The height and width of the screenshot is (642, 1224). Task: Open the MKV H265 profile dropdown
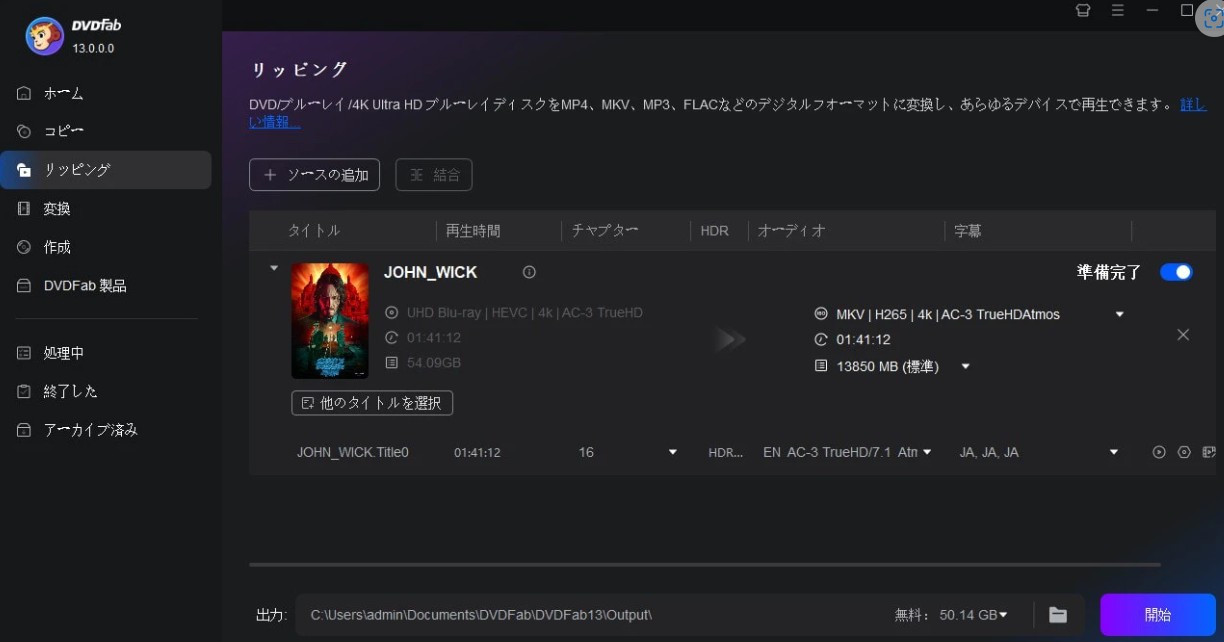[x=1119, y=314]
